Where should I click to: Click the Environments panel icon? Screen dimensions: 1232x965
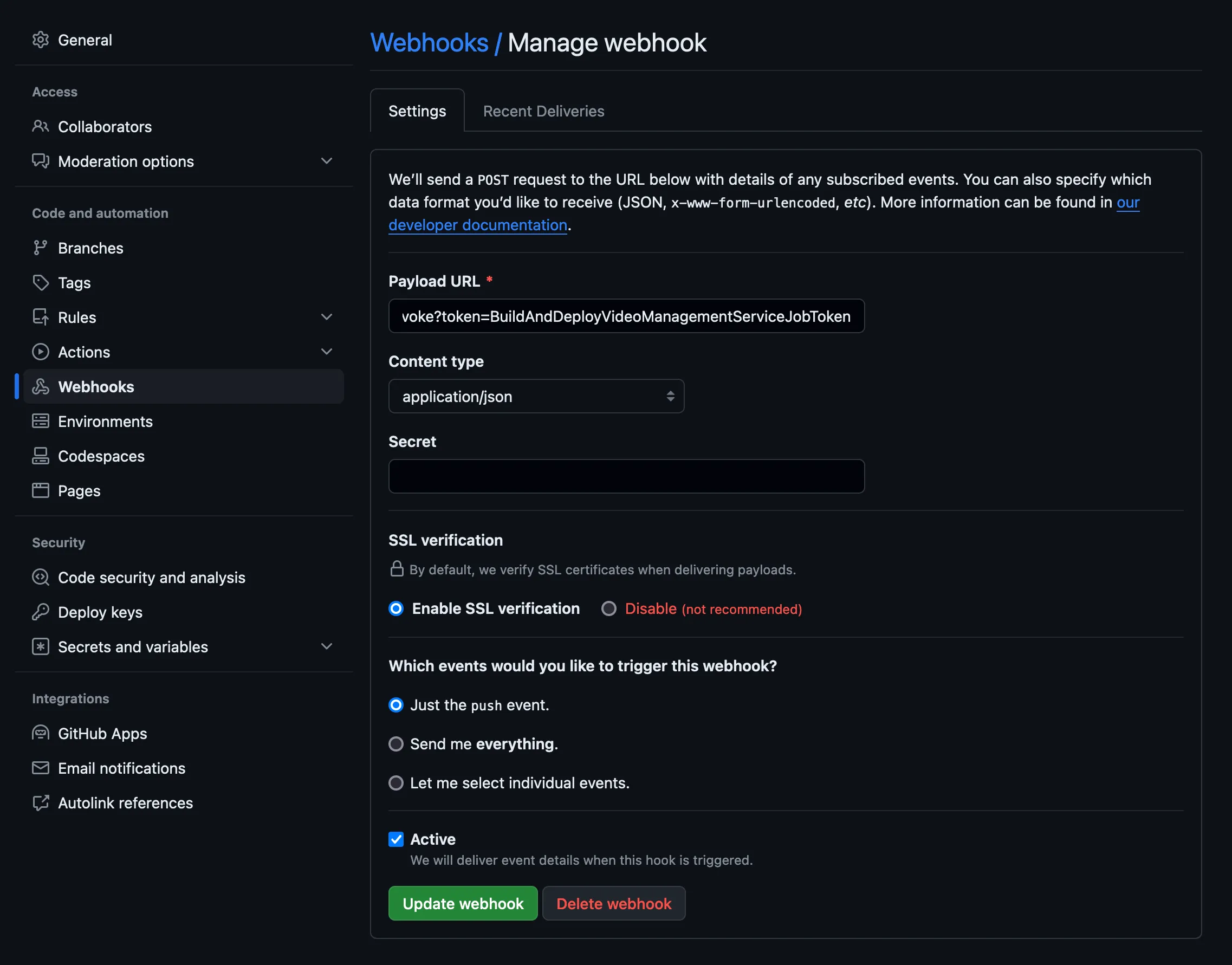(x=41, y=421)
